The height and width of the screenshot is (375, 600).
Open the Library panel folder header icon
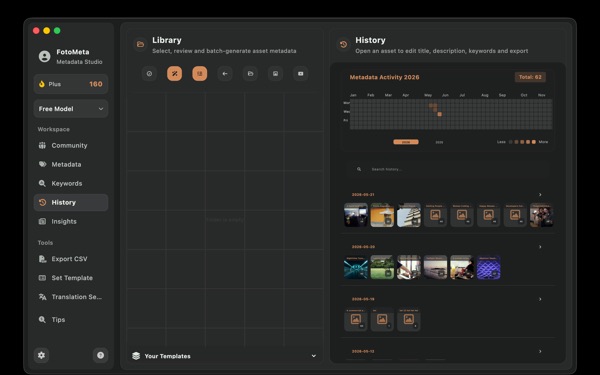[140, 44]
